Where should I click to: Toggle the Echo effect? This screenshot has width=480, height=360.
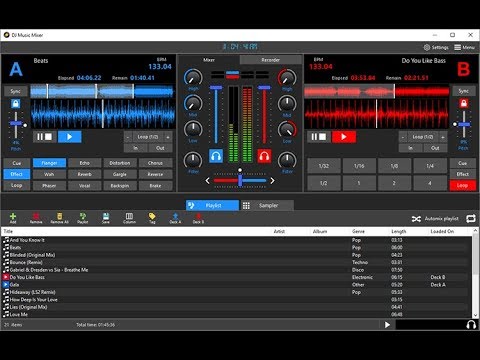tap(85, 163)
